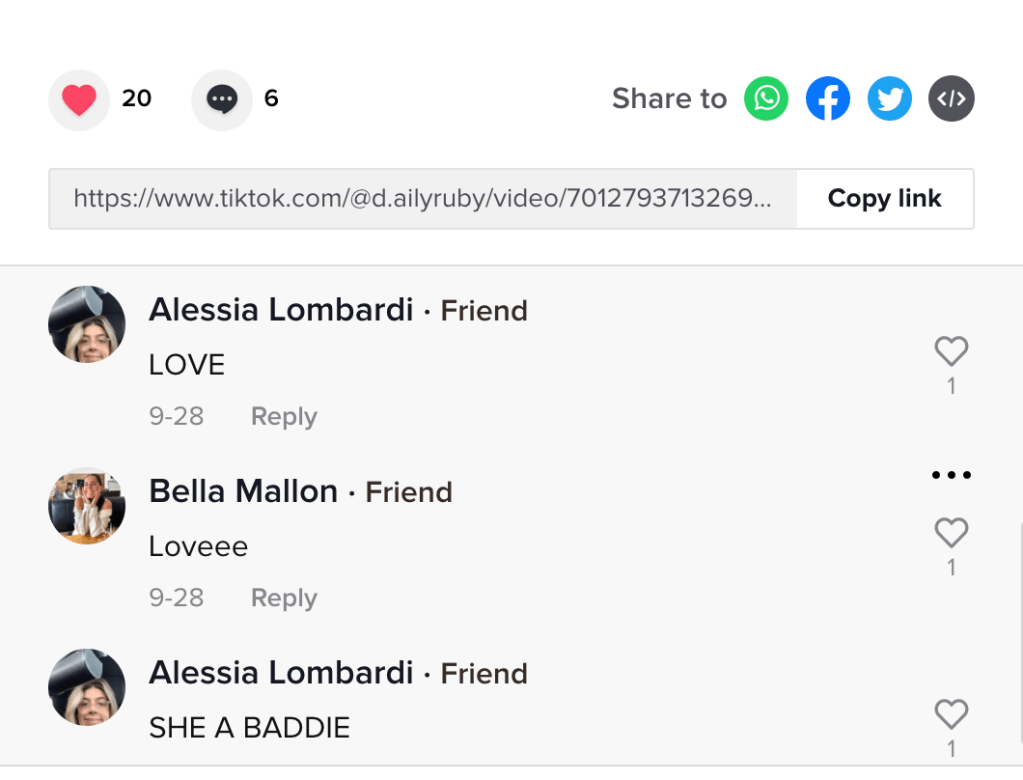
Task: Share the video to Facebook
Action: click(828, 99)
